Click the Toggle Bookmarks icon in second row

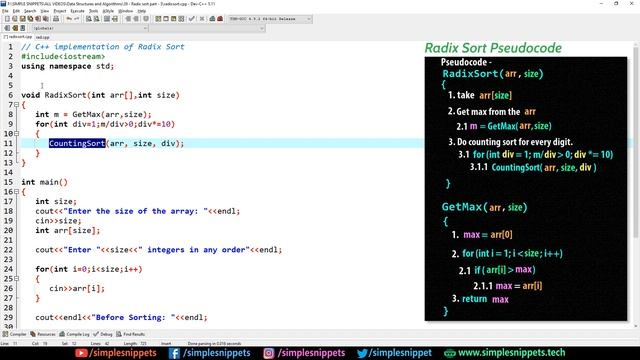pos(15,28)
